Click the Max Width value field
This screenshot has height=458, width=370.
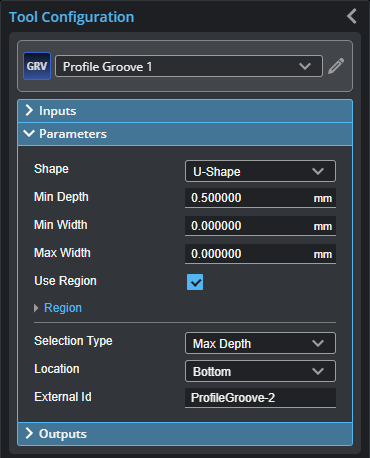point(260,254)
